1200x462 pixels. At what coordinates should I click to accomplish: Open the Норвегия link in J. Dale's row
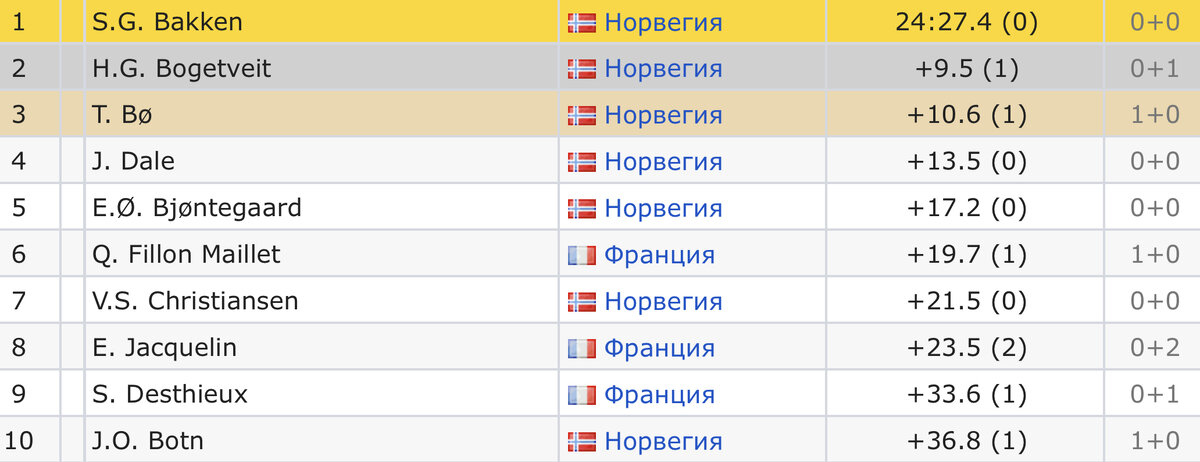[x=663, y=162]
